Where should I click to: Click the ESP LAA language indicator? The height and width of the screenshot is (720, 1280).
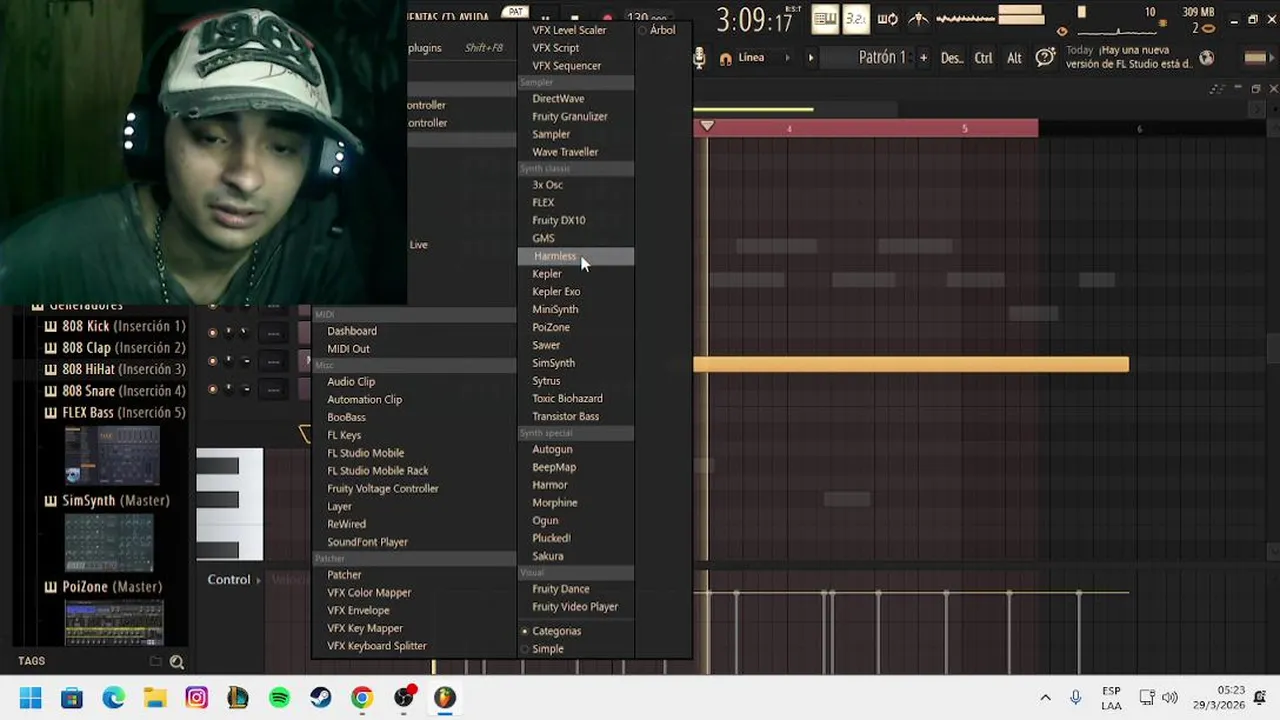coord(1111,698)
